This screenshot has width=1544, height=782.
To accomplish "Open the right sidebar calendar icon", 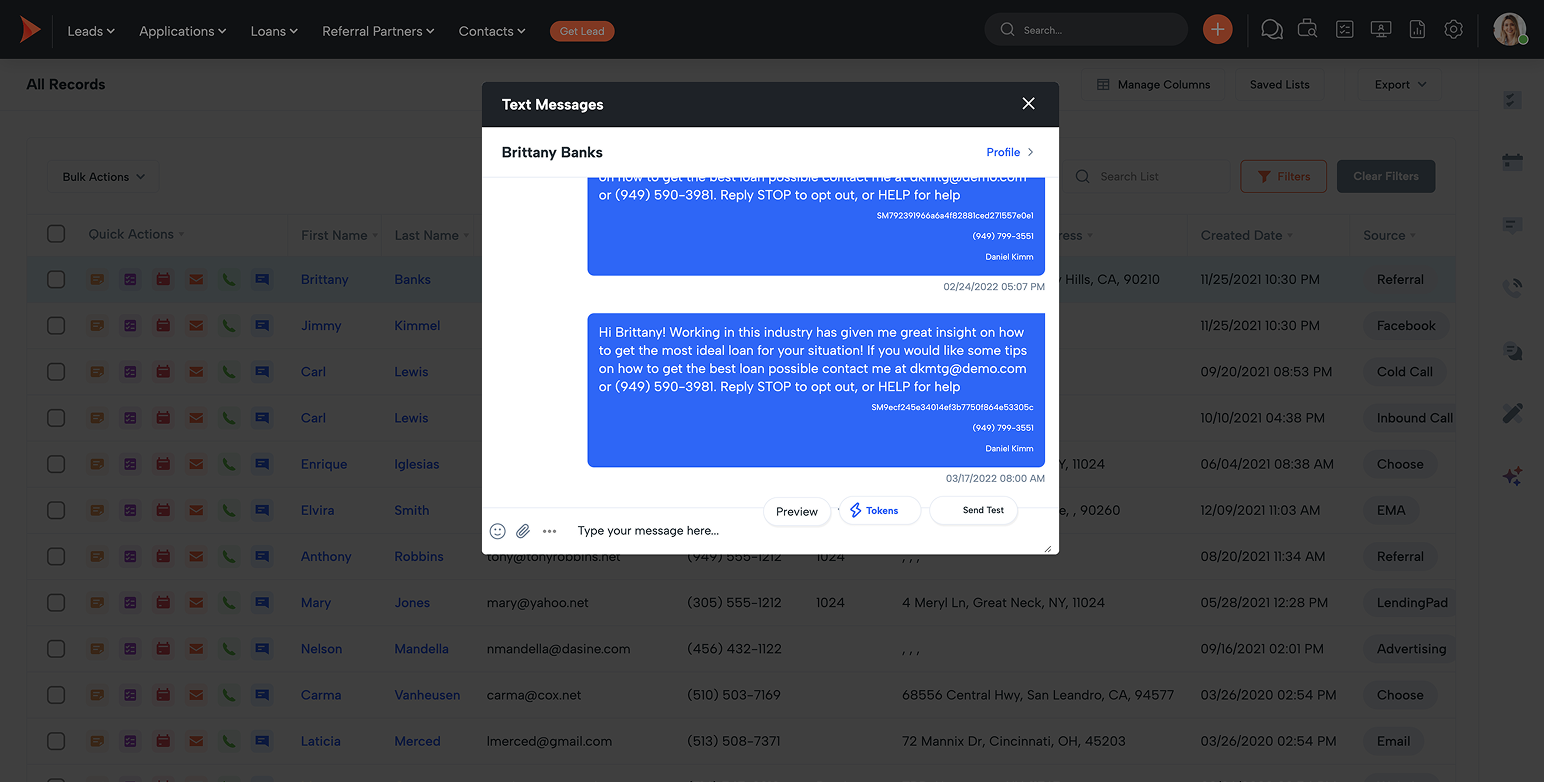I will pos(1512,162).
